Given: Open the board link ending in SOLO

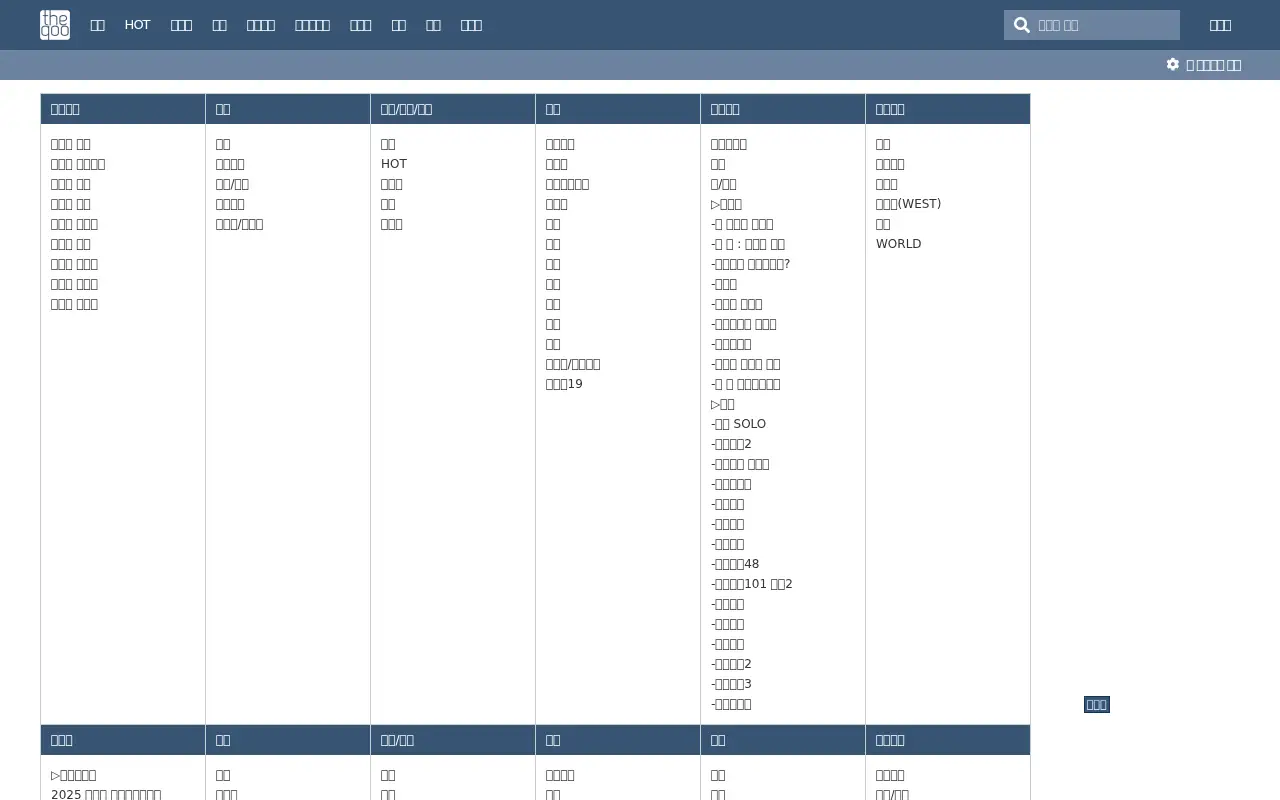Looking at the screenshot, I should point(738,424).
